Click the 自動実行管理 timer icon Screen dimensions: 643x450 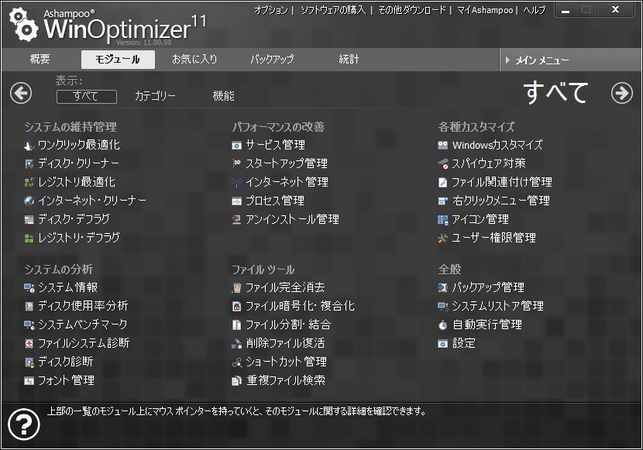(x=443, y=325)
